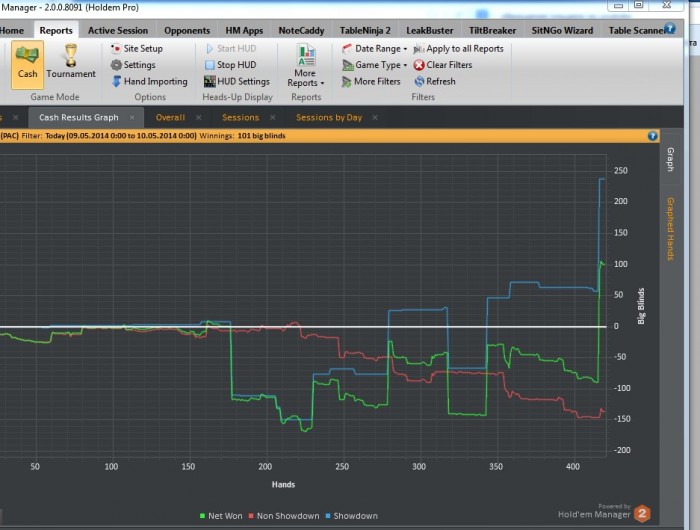700x530 pixels.
Task: Open Sessions by Day tab
Action: click(x=329, y=117)
